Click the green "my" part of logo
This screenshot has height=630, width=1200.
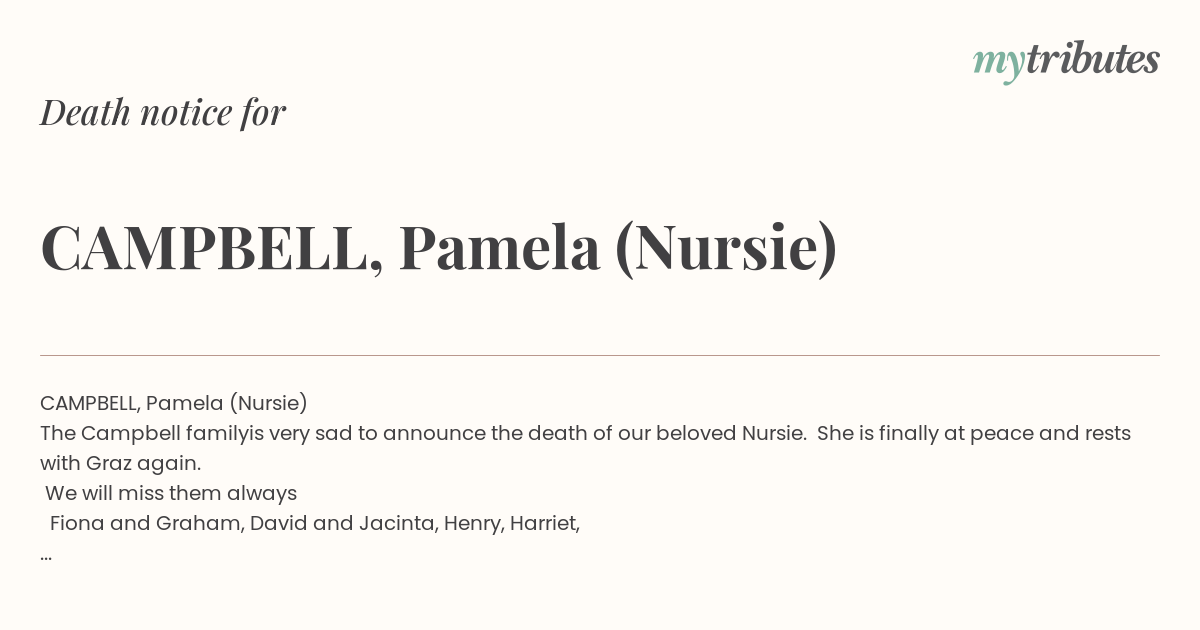click(998, 64)
